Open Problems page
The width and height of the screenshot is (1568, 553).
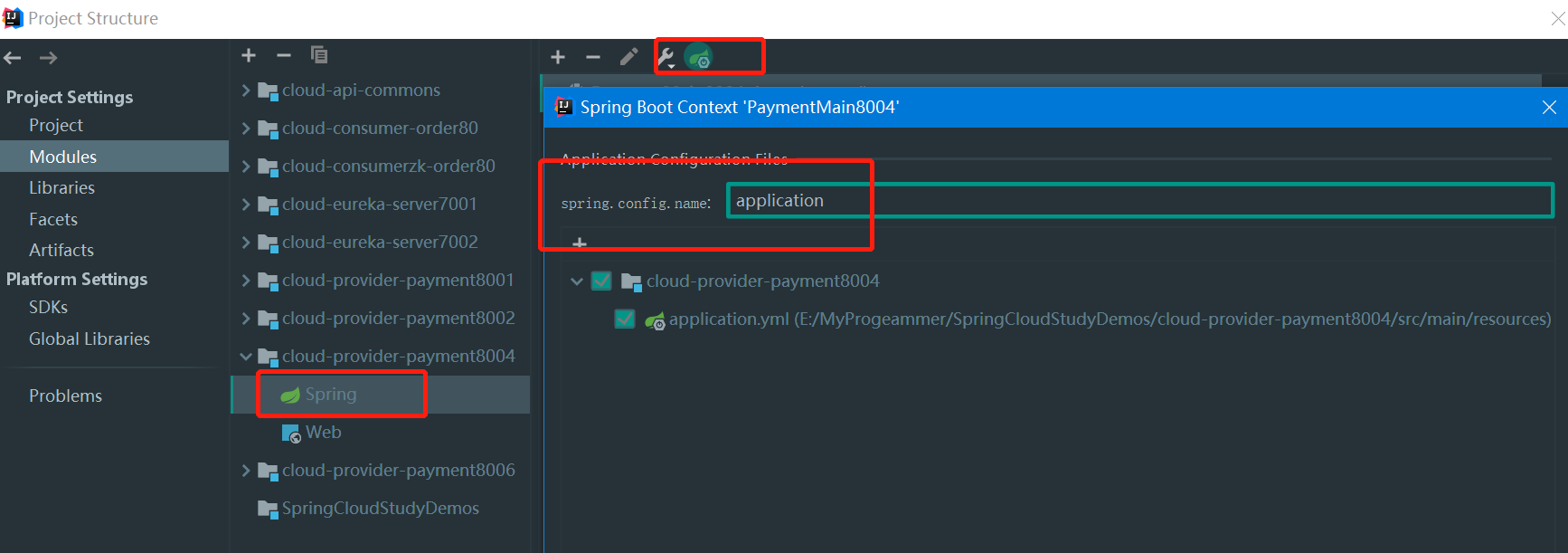tap(65, 396)
